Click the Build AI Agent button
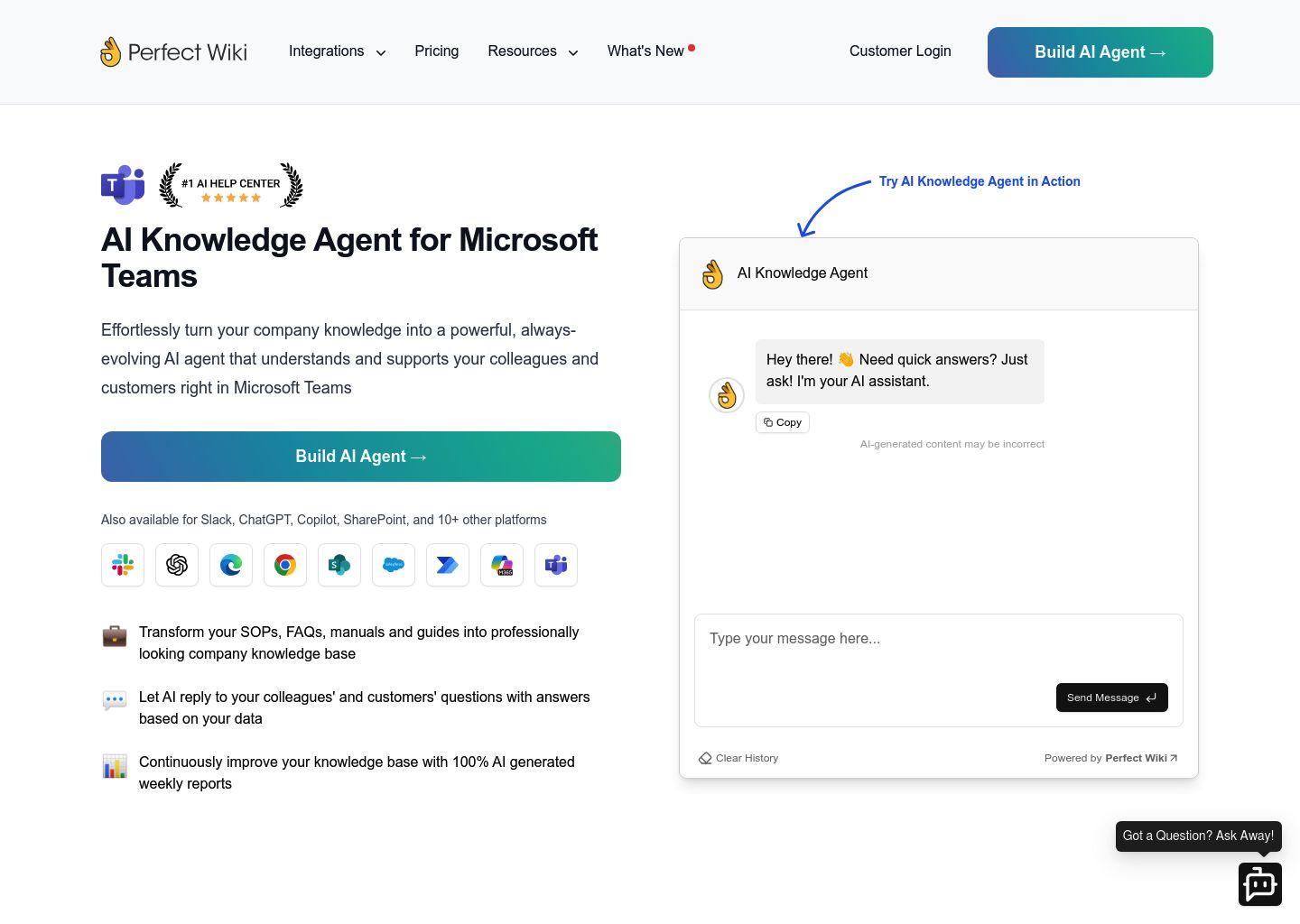The width and height of the screenshot is (1300, 924). pos(360,457)
